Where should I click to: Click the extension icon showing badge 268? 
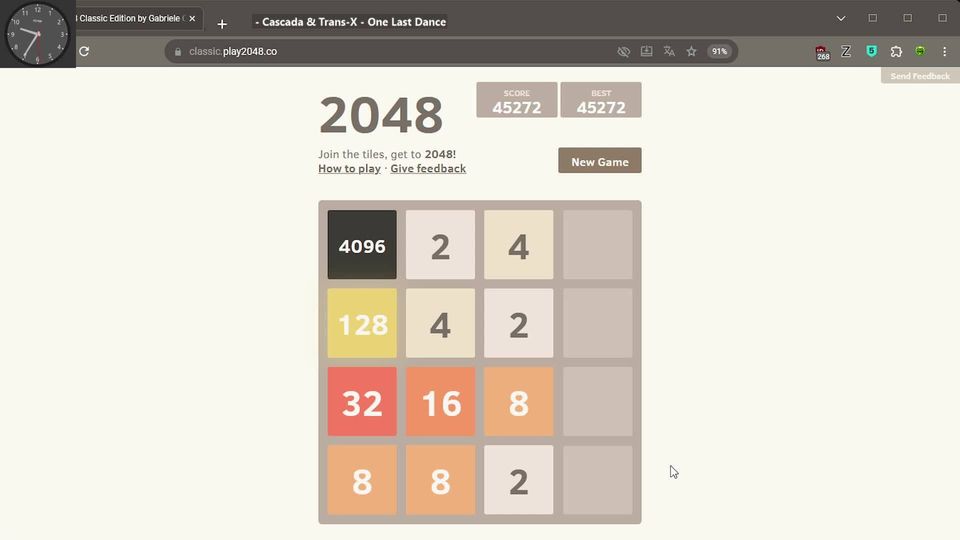[822, 52]
